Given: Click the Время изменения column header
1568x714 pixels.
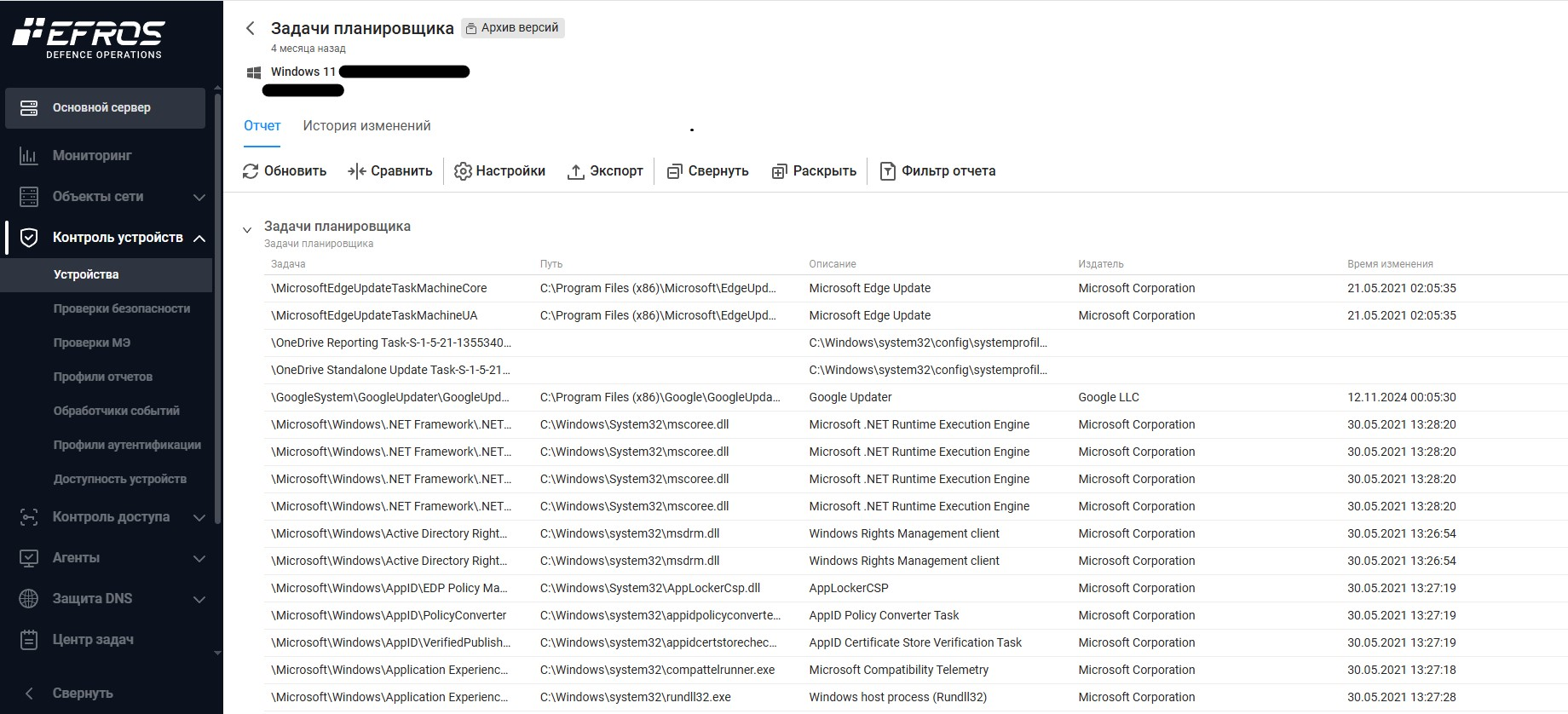Looking at the screenshot, I should tap(1390, 264).
